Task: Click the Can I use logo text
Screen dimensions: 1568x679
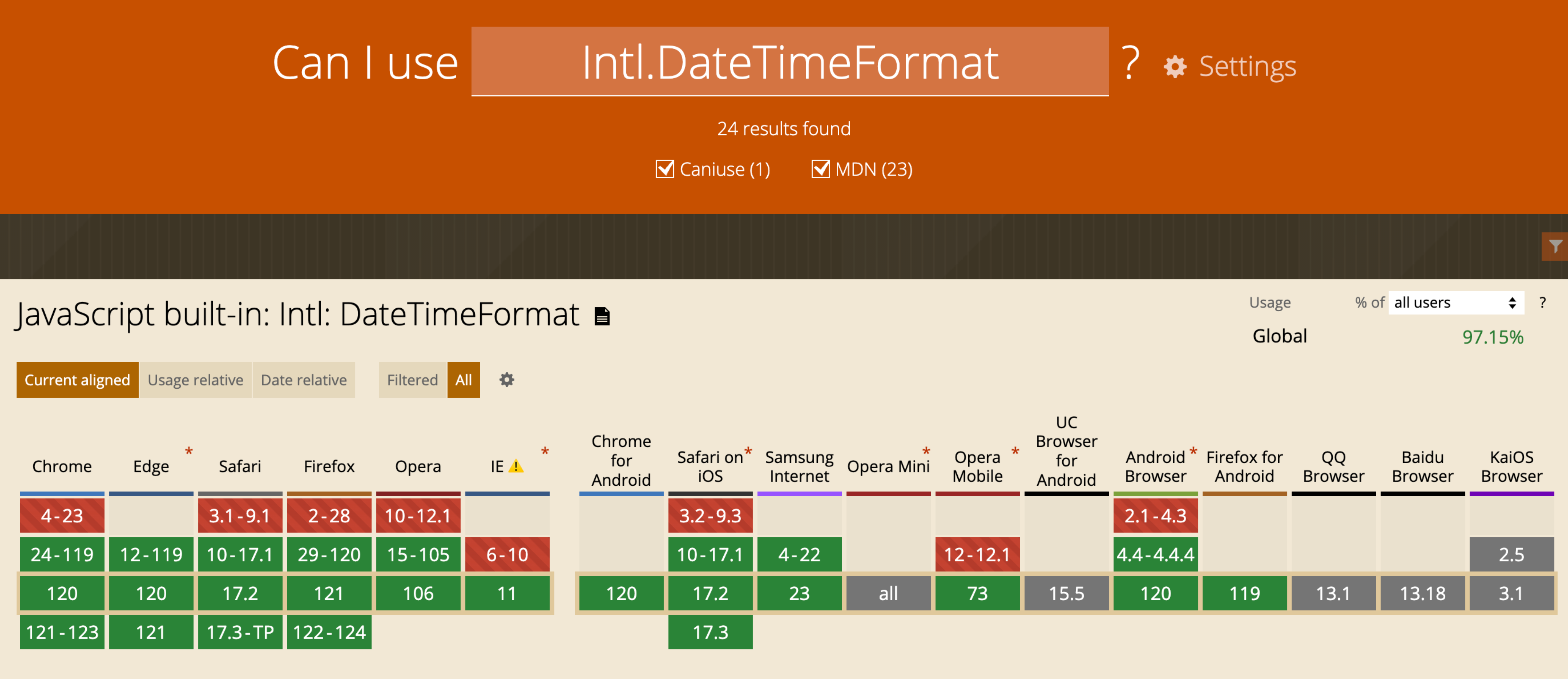Action: tap(365, 63)
